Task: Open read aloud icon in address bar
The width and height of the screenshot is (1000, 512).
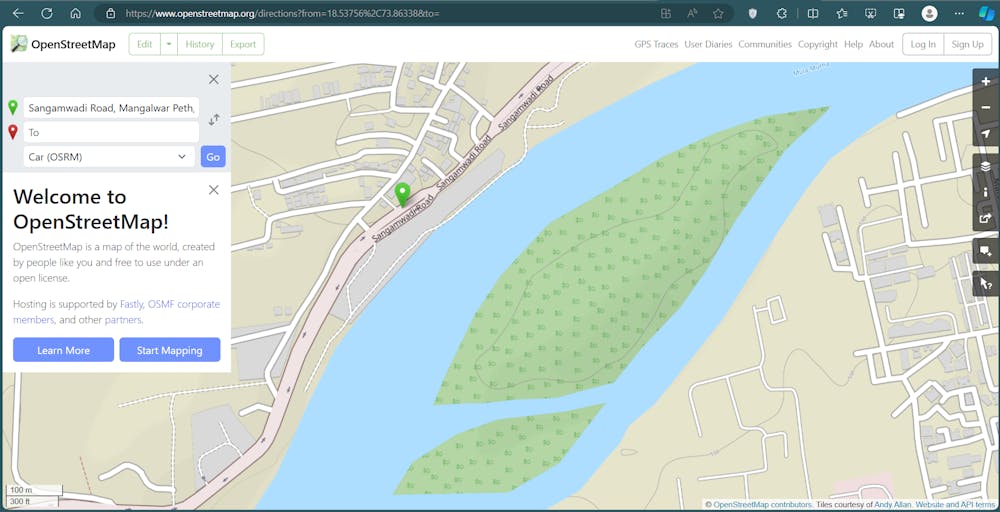Action: [693, 13]
